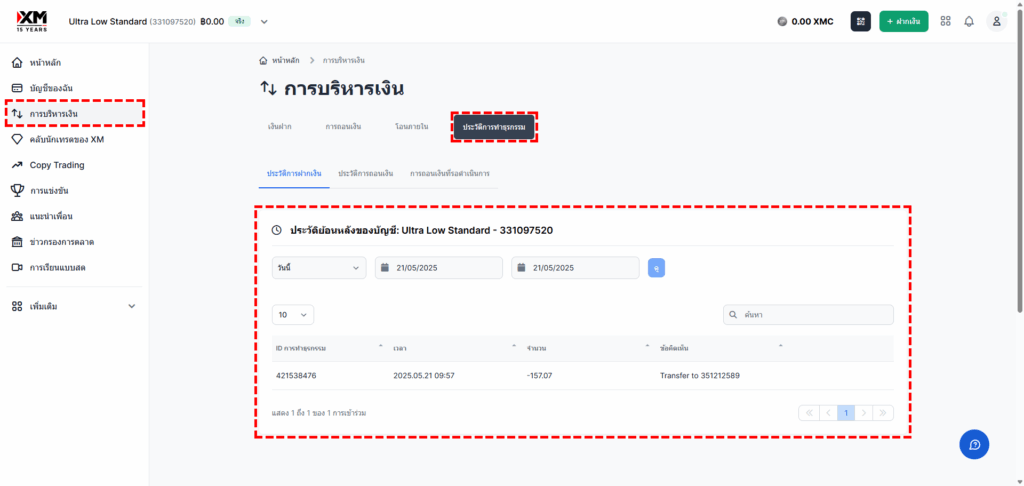The height and width of the screenshot is (486, 1024).
Task: Select ประวัติการทำธุรกรรม tab
Action: (494, 127)
